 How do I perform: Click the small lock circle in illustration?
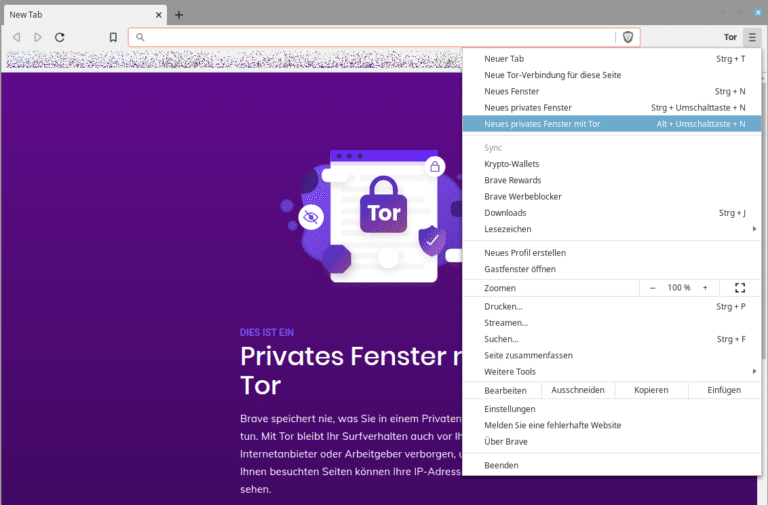pos(435,167)
